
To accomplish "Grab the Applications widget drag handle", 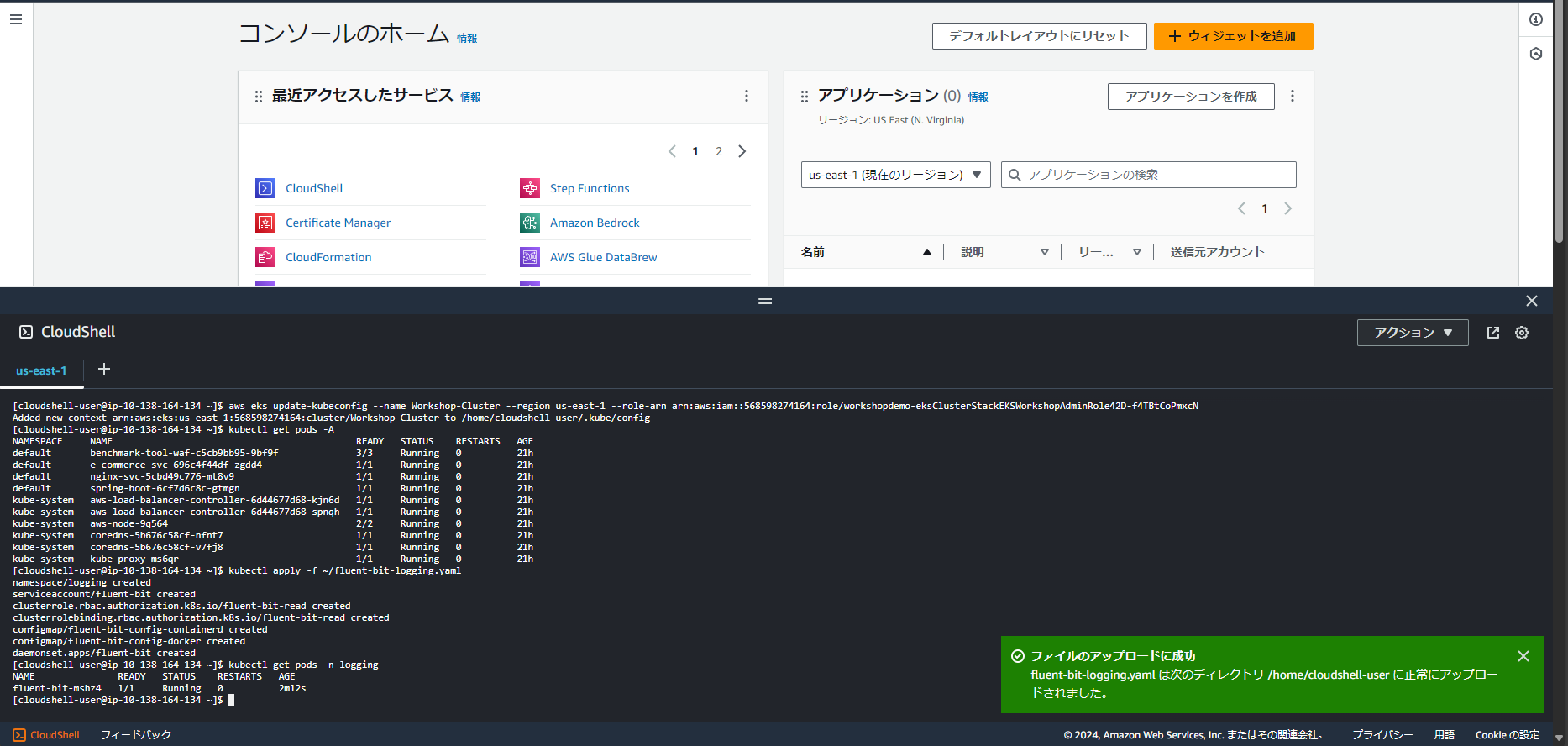I will tap(805, 97).
